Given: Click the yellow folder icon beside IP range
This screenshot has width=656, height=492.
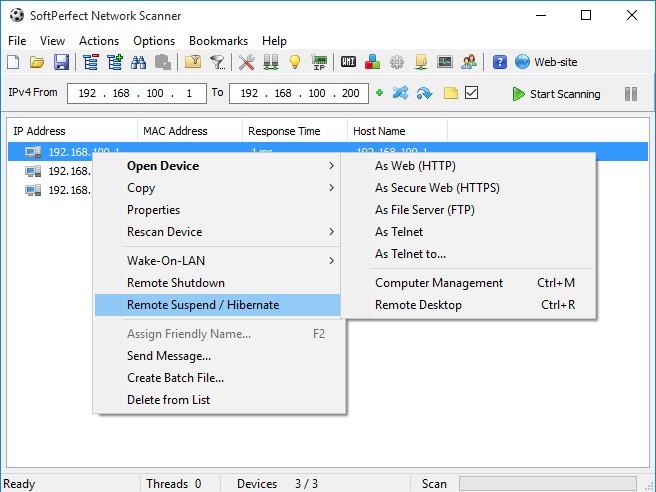Looking at the screenshot, I should [x=451, y=93].
